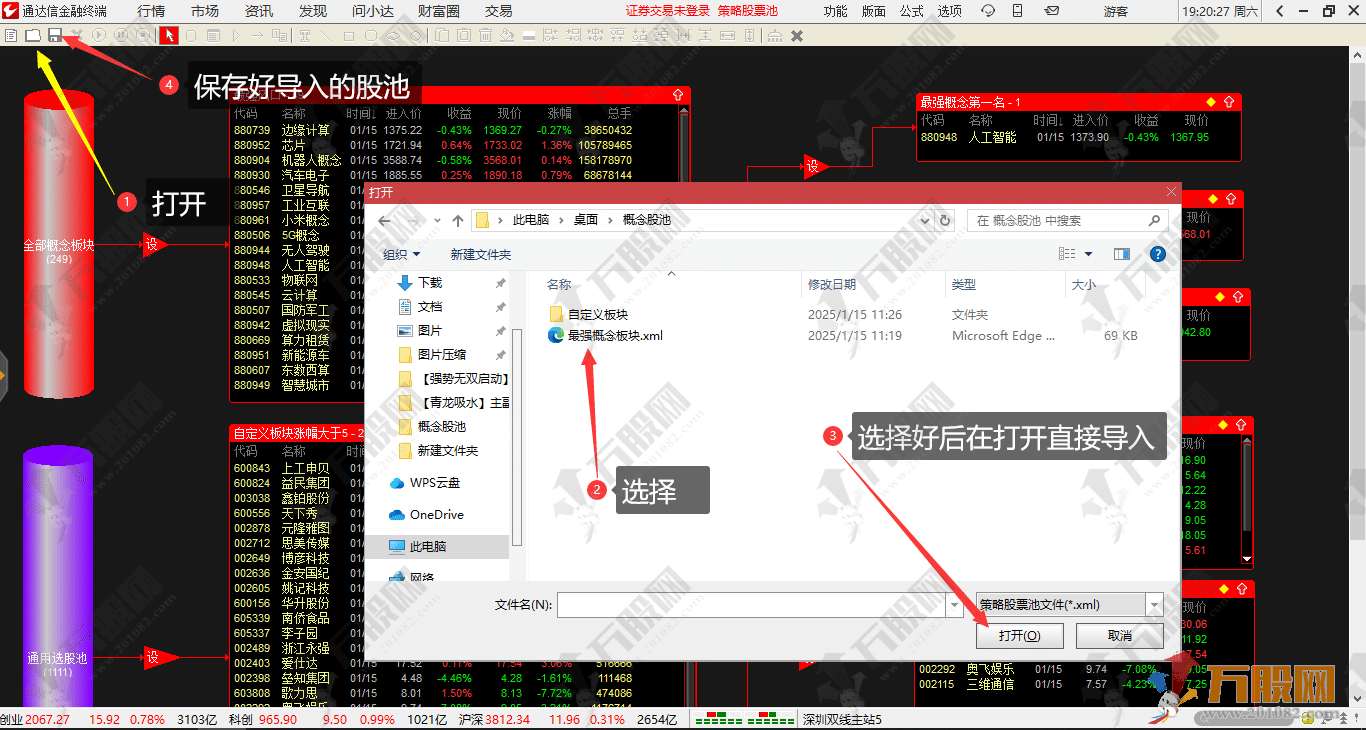This screenshot has width=1366, height=730.
Task: Open the 公式 menu
Action: pos(911,11)
